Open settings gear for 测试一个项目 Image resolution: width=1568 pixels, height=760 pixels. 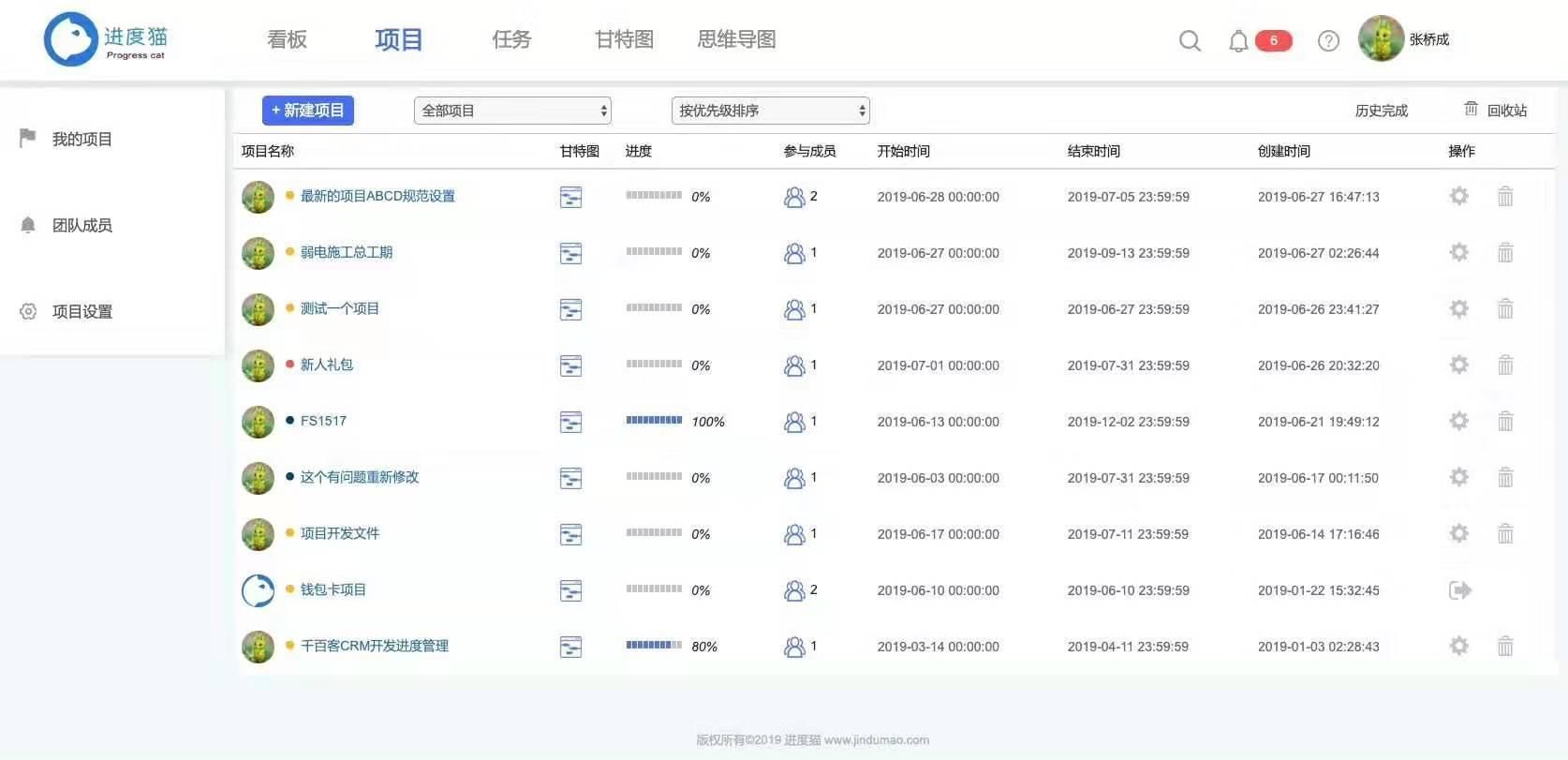(x=1459, y=308)
